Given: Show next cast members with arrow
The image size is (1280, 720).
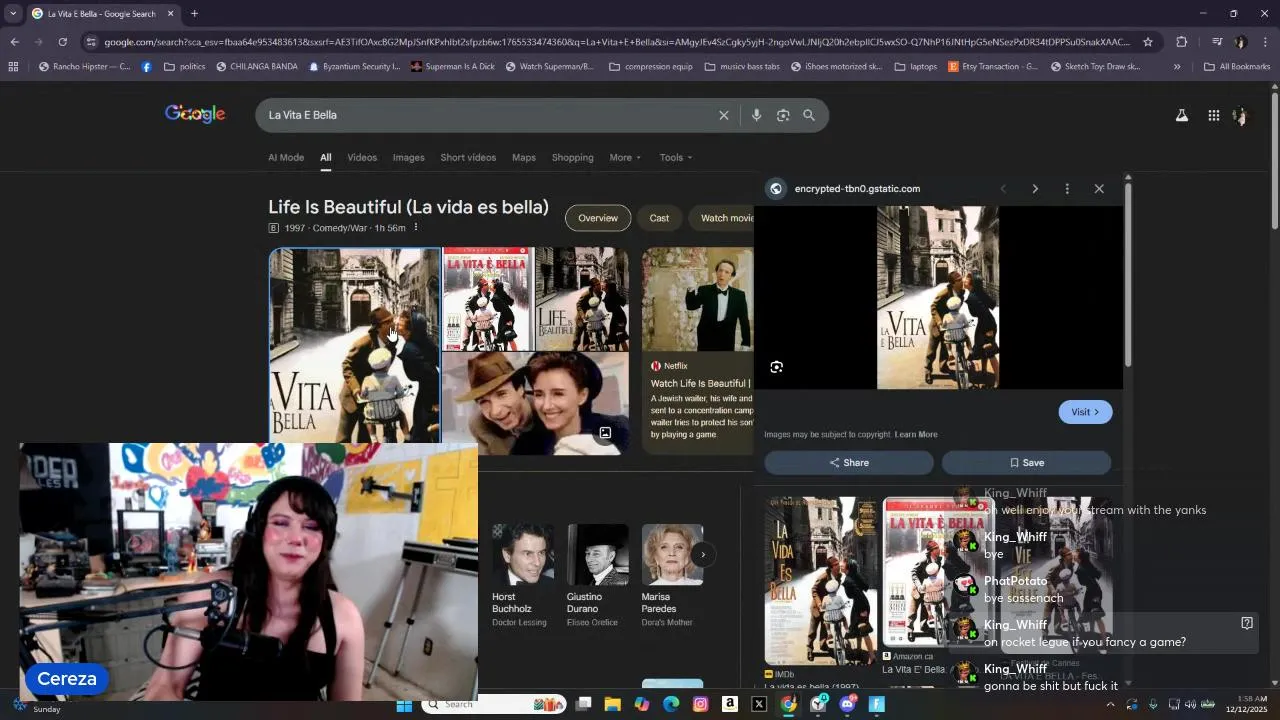Looking at the screenshot, I should pyautogui.click(x=703, y=554).
